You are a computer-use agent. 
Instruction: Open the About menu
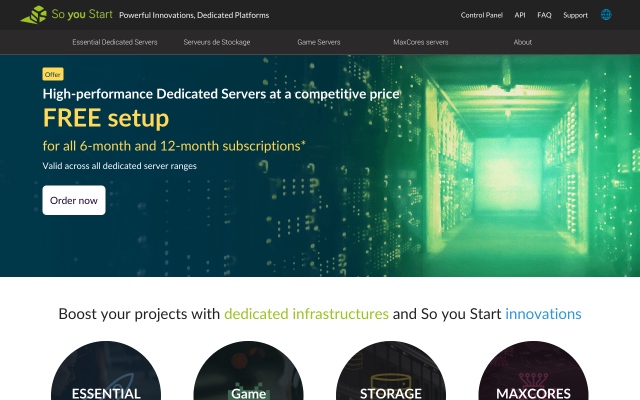(x=522, y=42)
